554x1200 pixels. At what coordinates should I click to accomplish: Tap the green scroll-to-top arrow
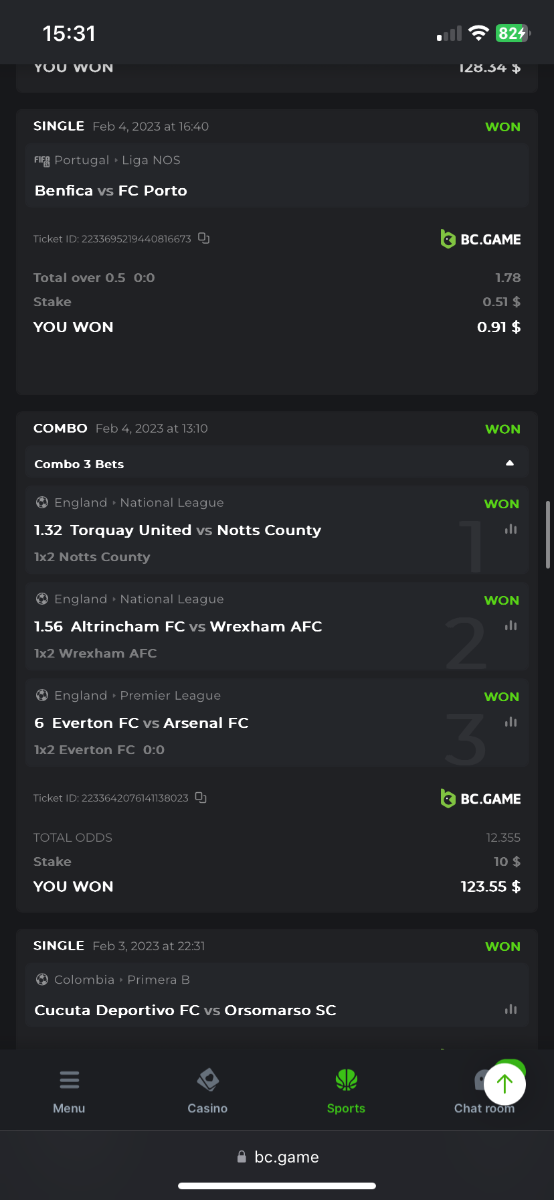coord(505,1082)
